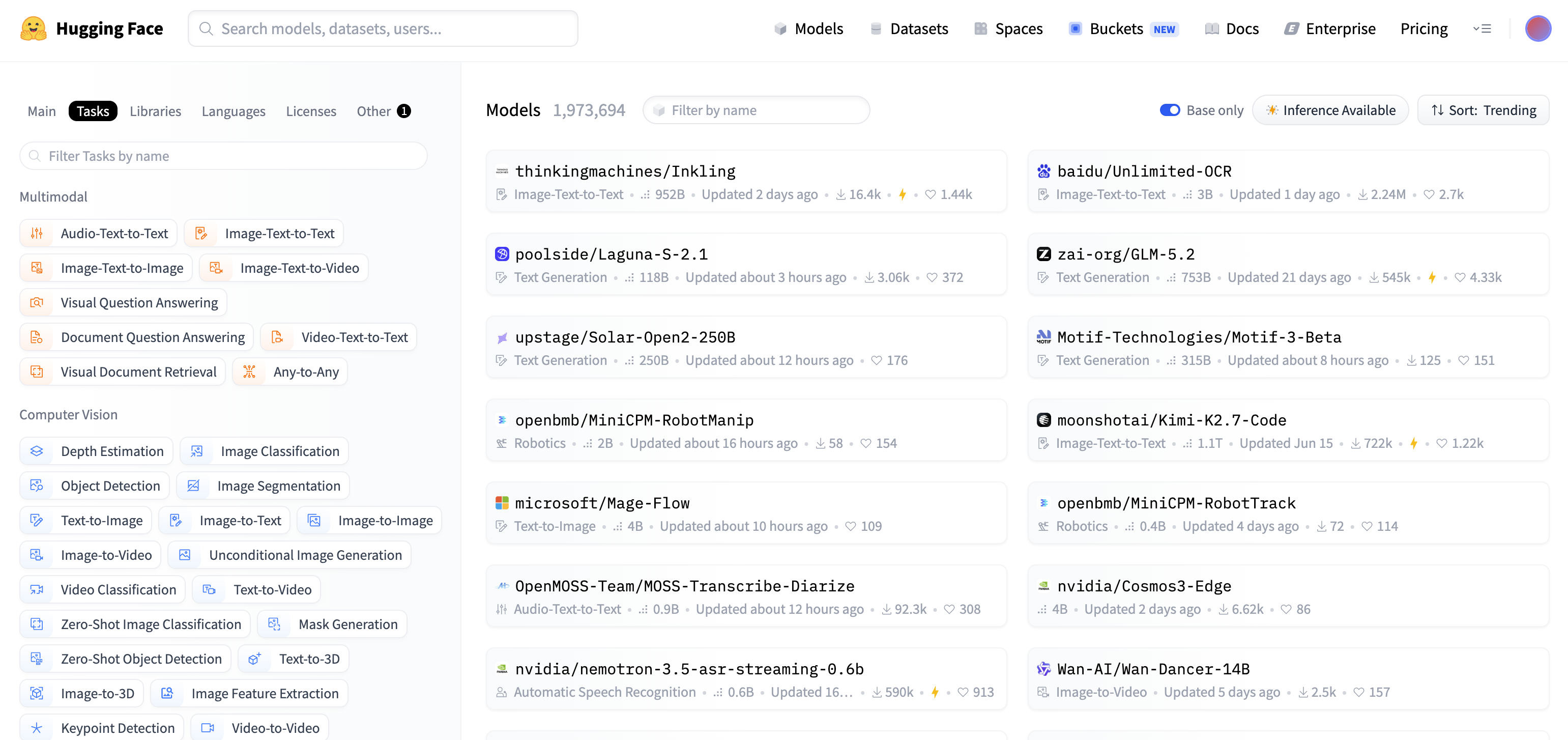Filter by Image-Text-to-Video task
1568x740 pixels.
[284, 268]
